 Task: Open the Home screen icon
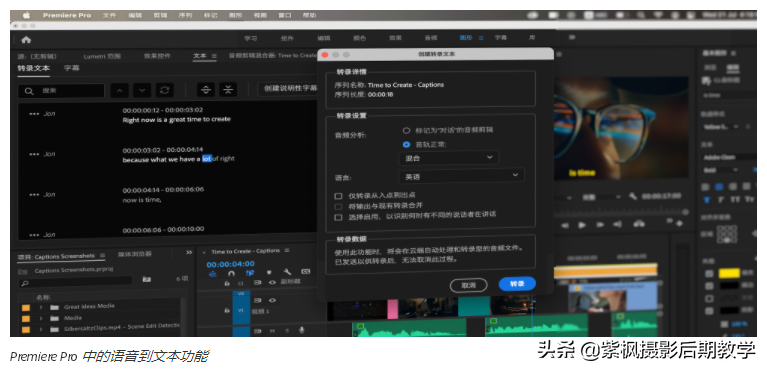[x=26, y=40]
